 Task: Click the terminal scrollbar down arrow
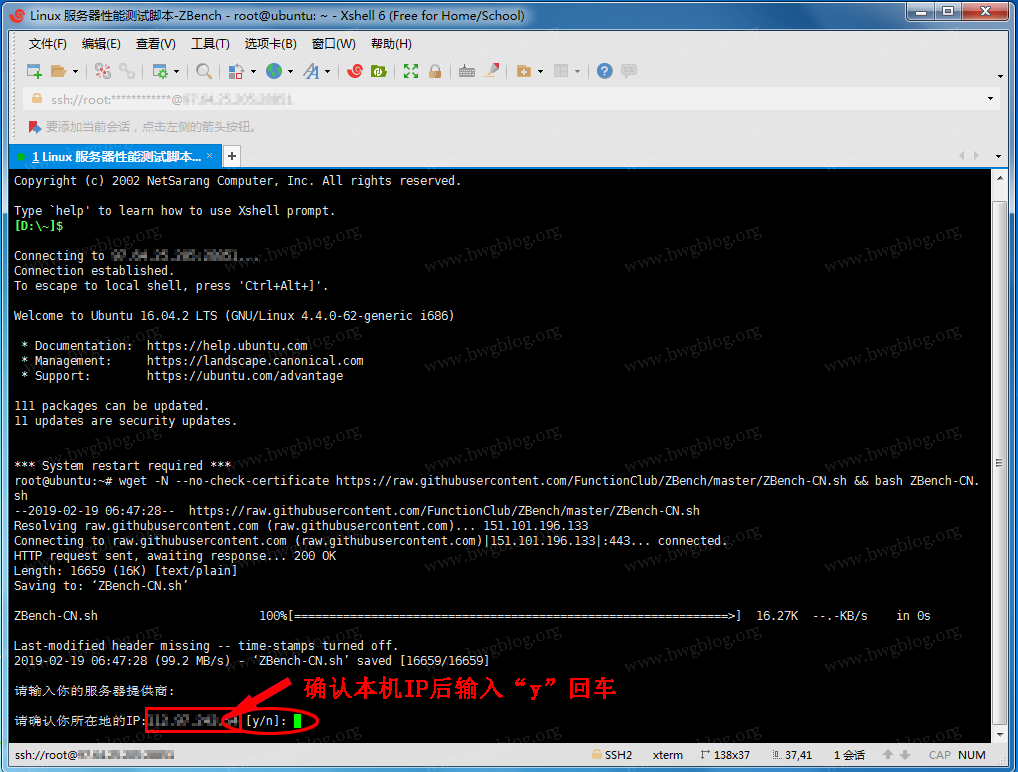point(1000,734)
